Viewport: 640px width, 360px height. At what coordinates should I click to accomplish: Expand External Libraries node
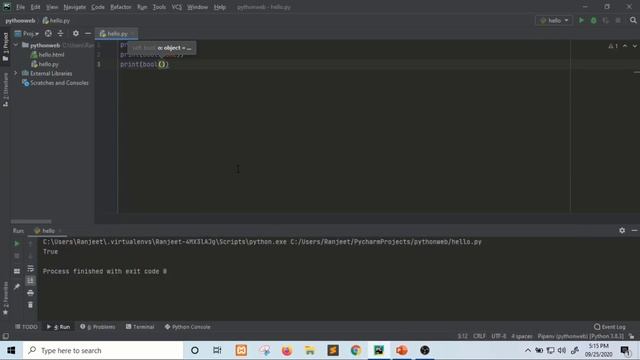coord(16,73)
